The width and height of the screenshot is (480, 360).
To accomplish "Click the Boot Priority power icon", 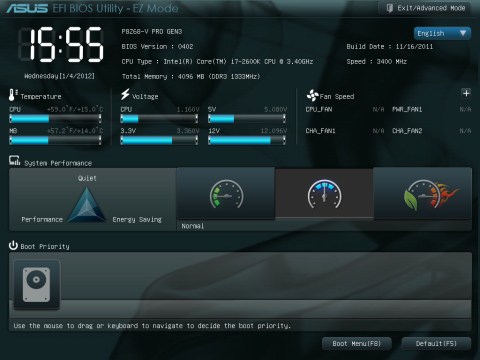I will (13, 245).
